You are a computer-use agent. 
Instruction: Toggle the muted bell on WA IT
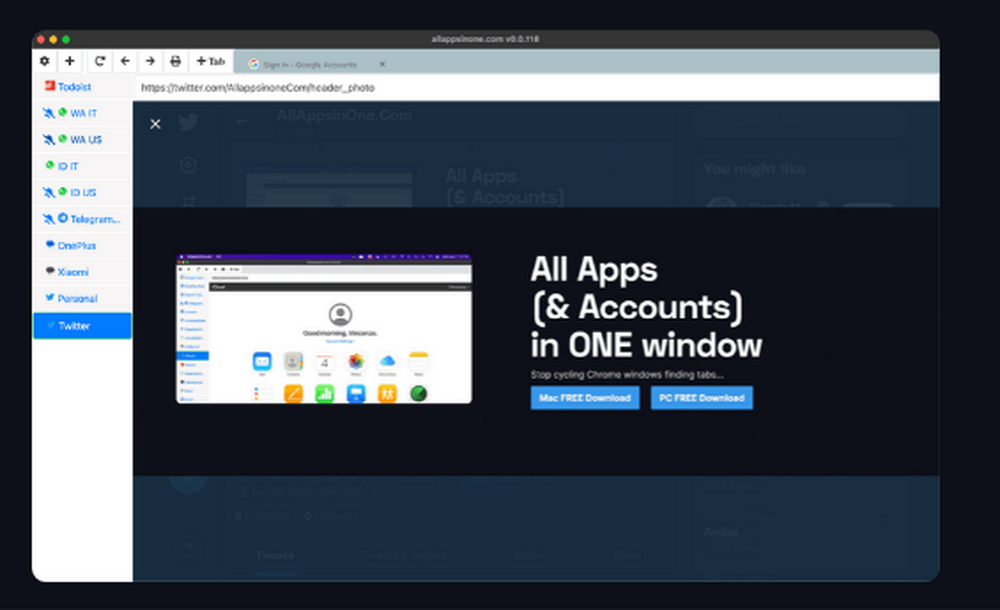pyautogui.click(x=48, y=113)
